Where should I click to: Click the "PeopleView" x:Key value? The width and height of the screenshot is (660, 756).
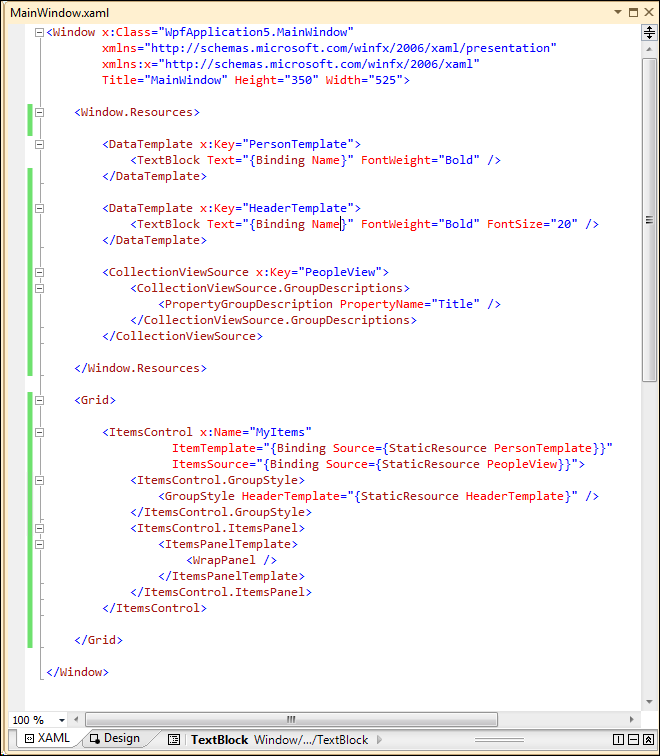coord(340,272)
